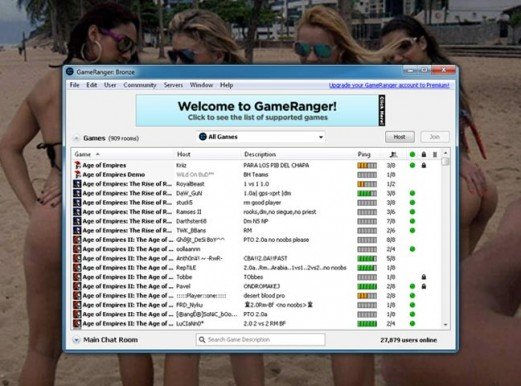
Task: Click the Join button
Action: pyautogui.click(x=435, y=137)
